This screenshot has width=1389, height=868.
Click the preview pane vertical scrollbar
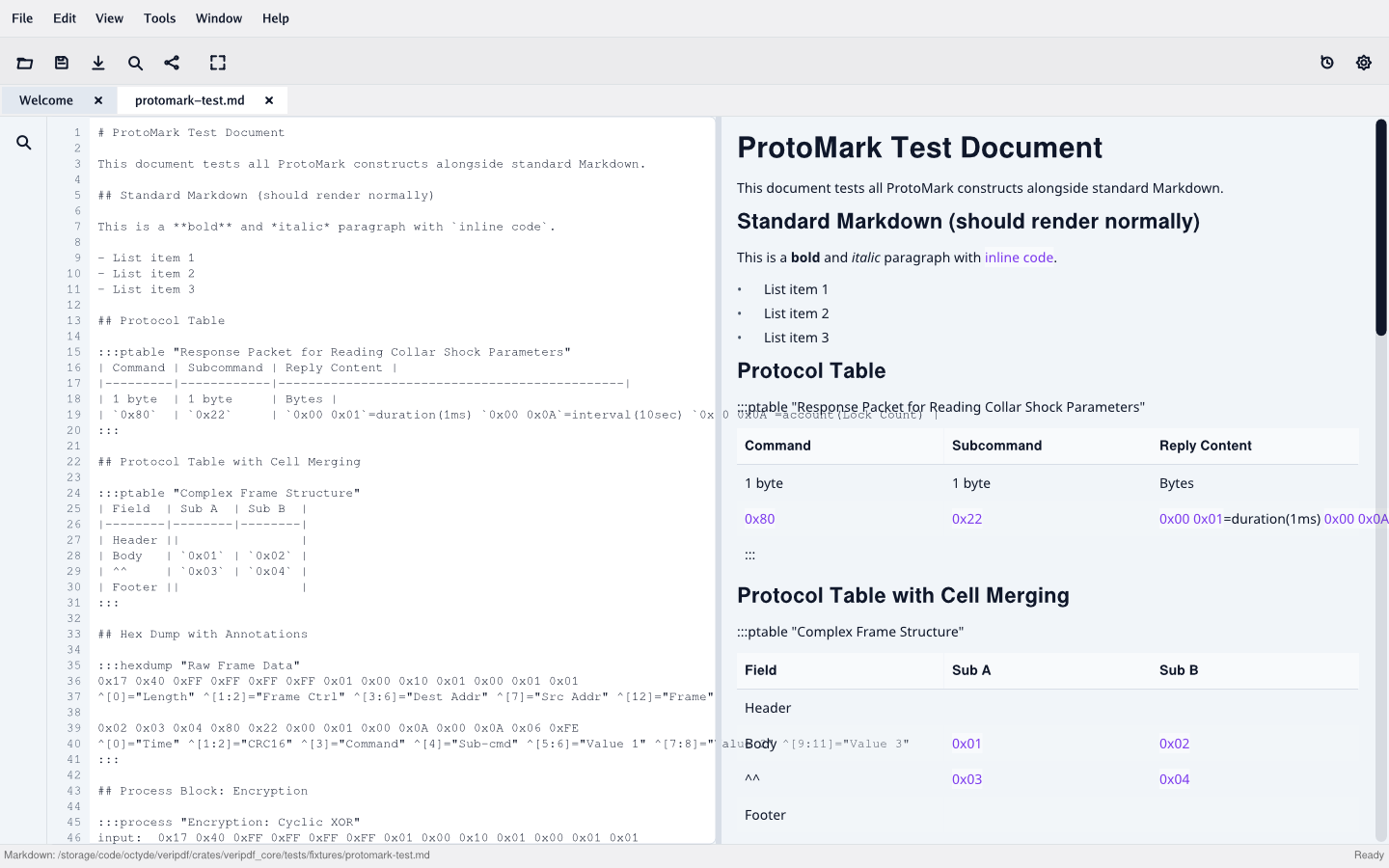point(1381,227)
